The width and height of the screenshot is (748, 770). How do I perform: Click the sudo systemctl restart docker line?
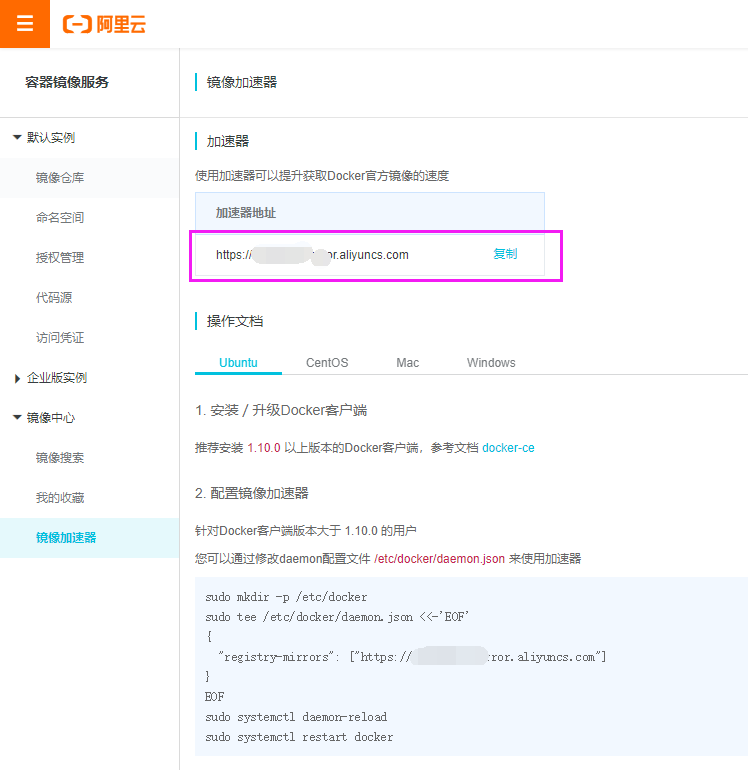[x=299, y=737]
